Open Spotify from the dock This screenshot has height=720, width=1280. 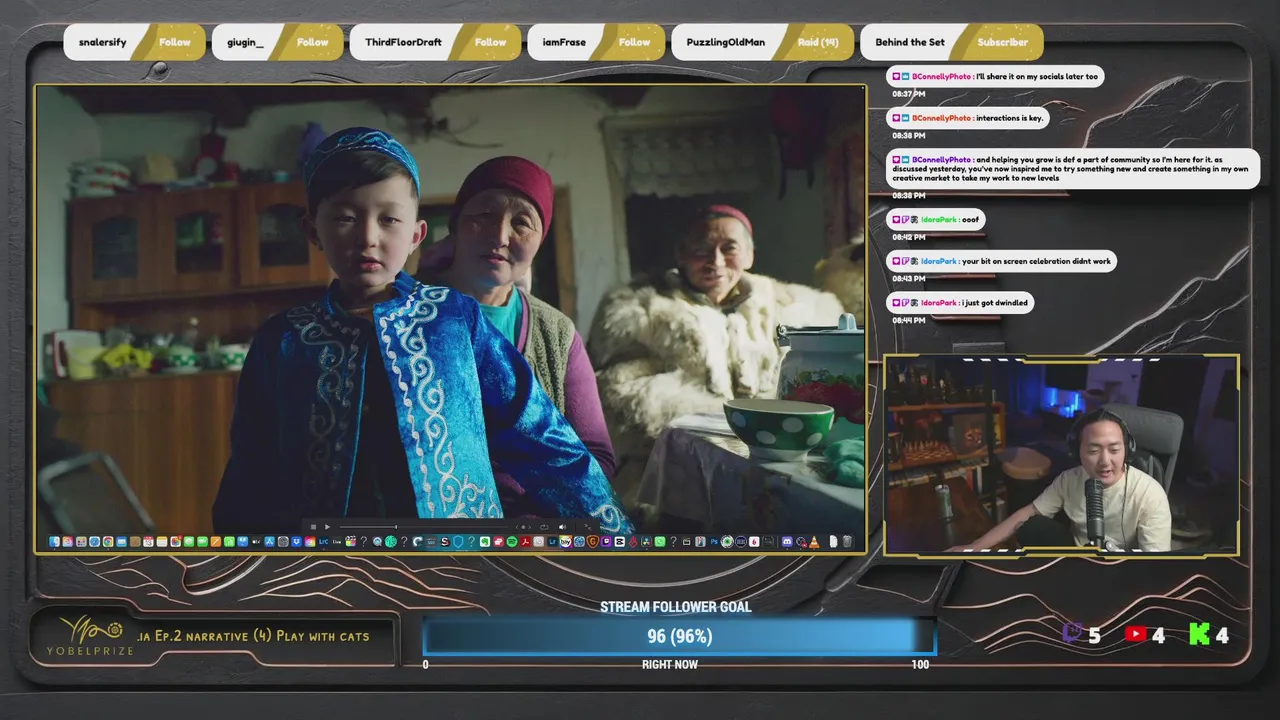point(512,541)
